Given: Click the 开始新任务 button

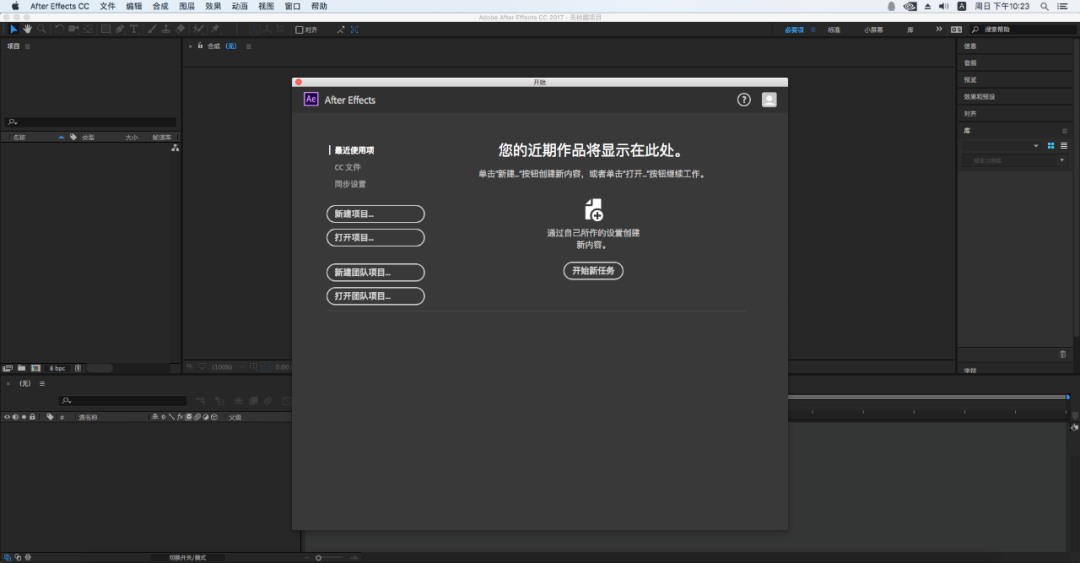Looking at the screenshot, I should [594, 271].
